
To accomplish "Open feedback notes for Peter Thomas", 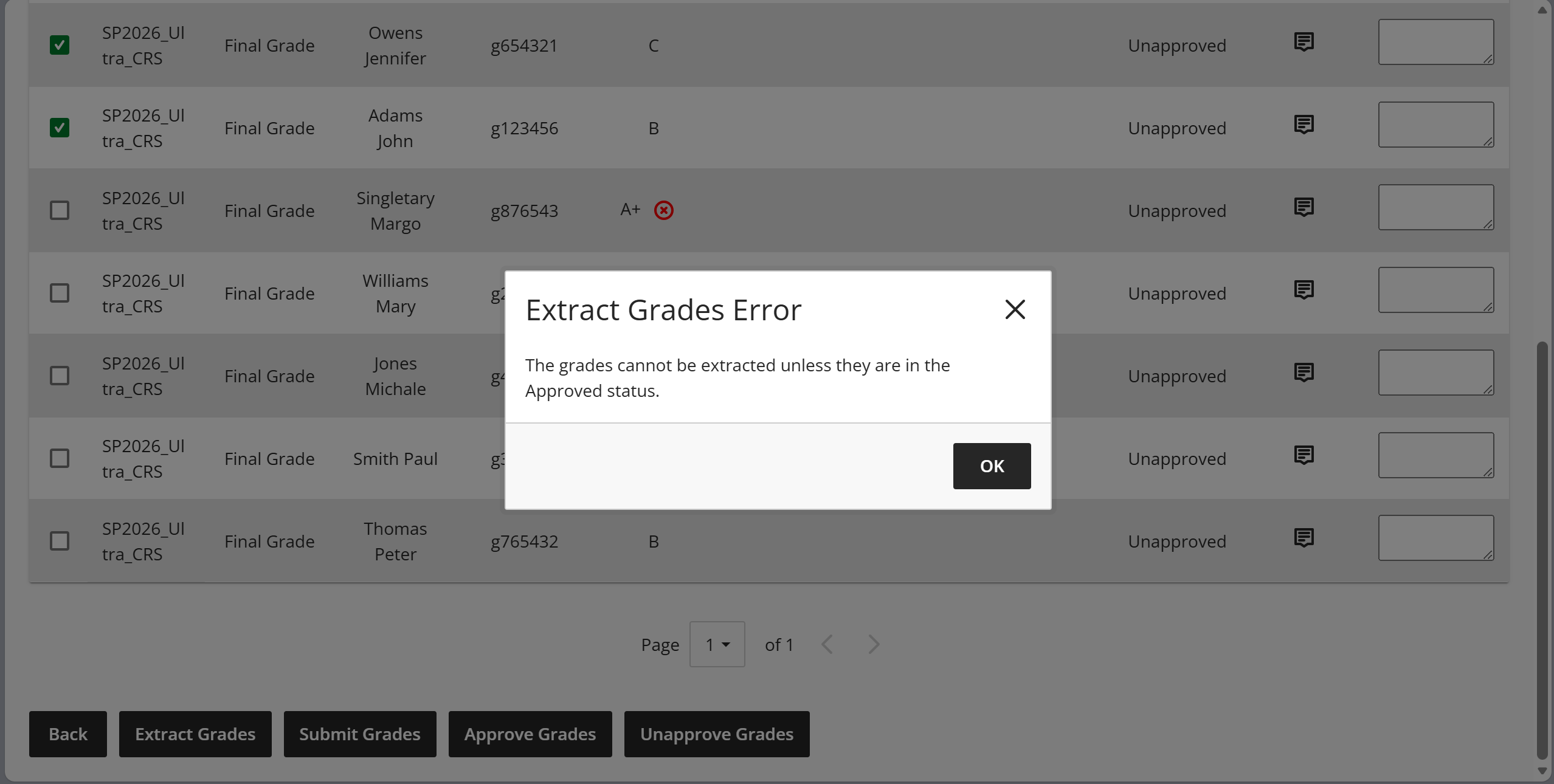I will [1304, 537].
